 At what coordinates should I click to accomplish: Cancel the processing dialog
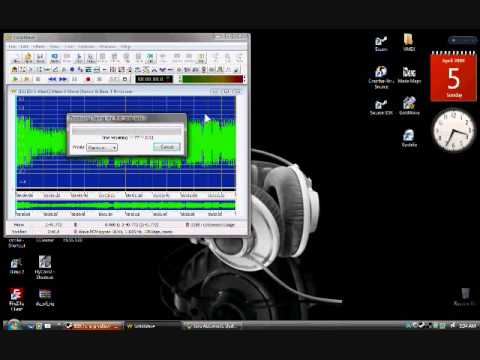[167, 147]
